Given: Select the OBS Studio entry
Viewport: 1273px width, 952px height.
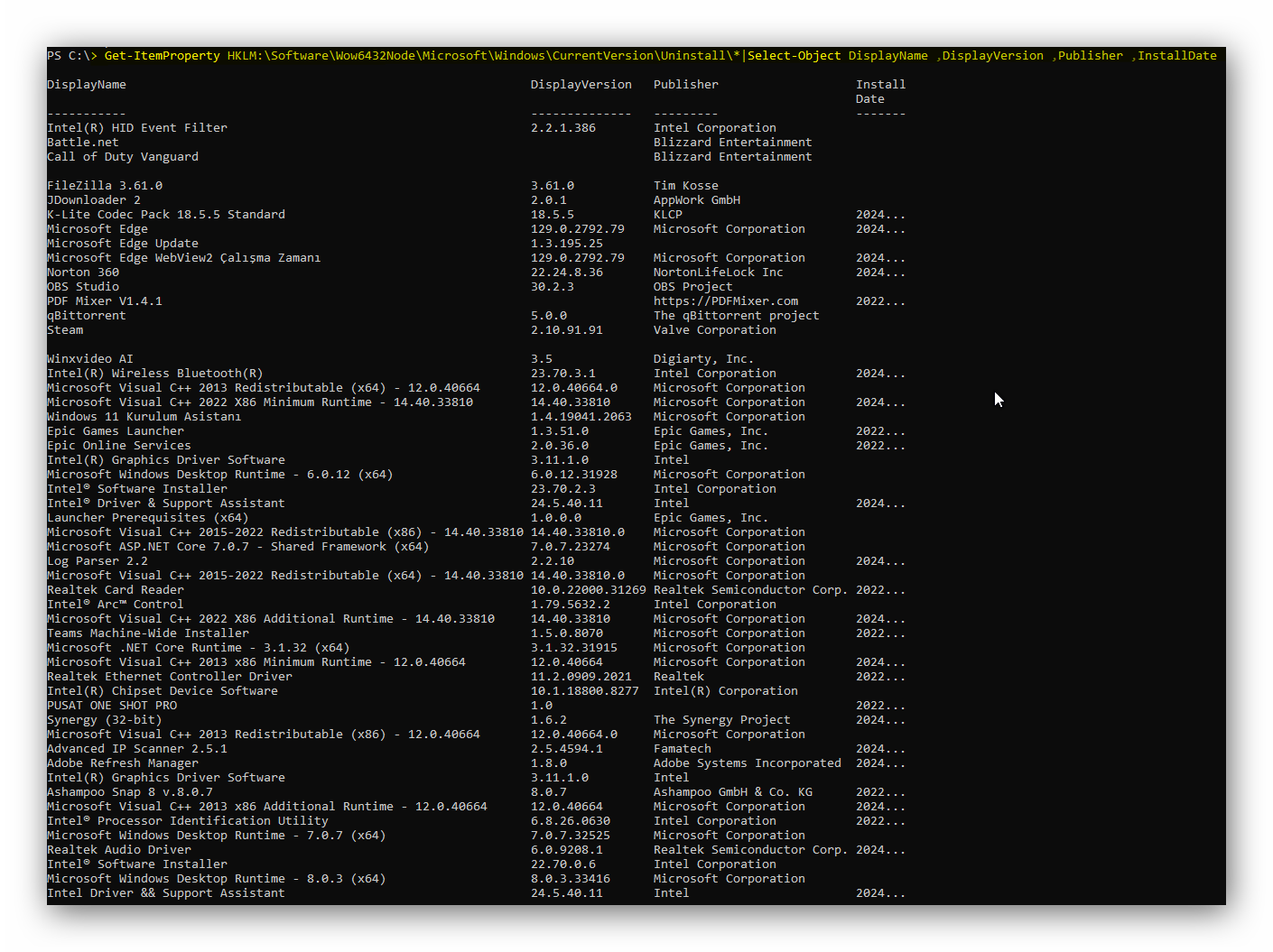Looking at the screenshot, I should tap(82, 287).
